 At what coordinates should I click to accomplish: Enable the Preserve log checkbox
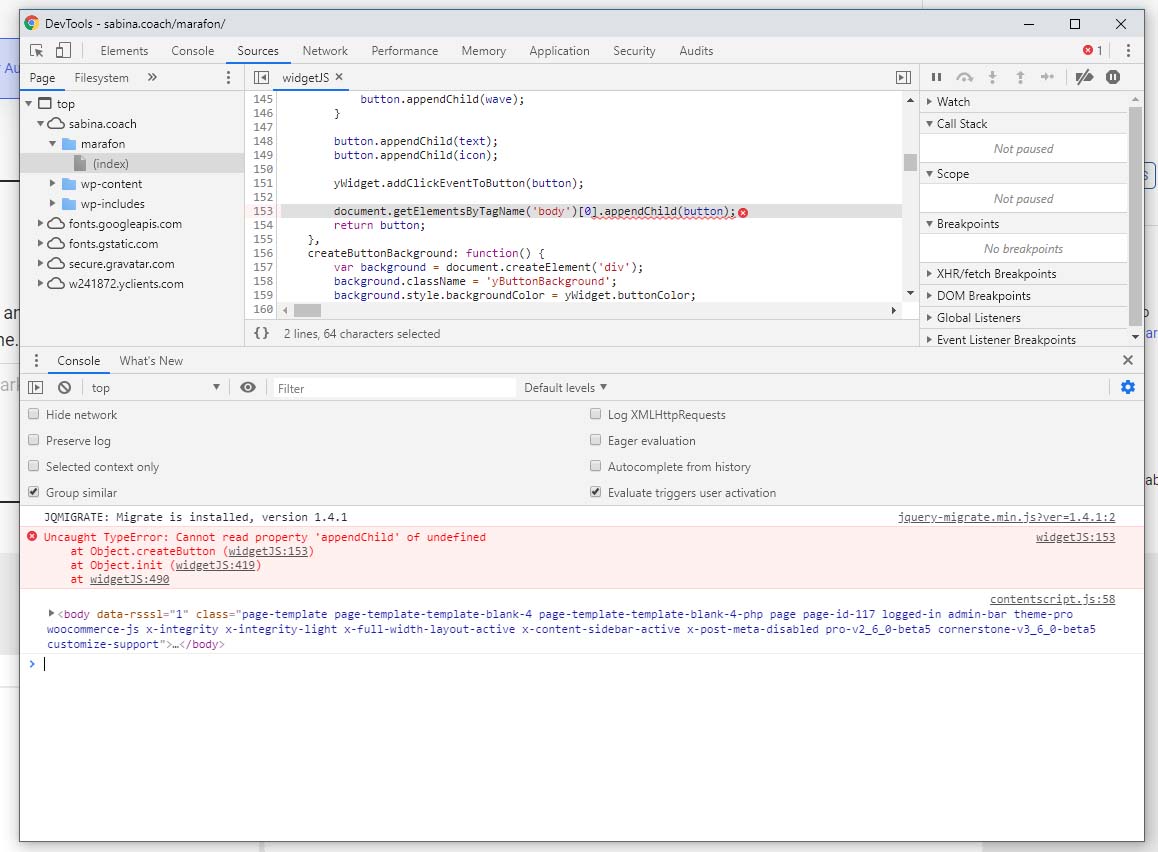tap(34, 441)
